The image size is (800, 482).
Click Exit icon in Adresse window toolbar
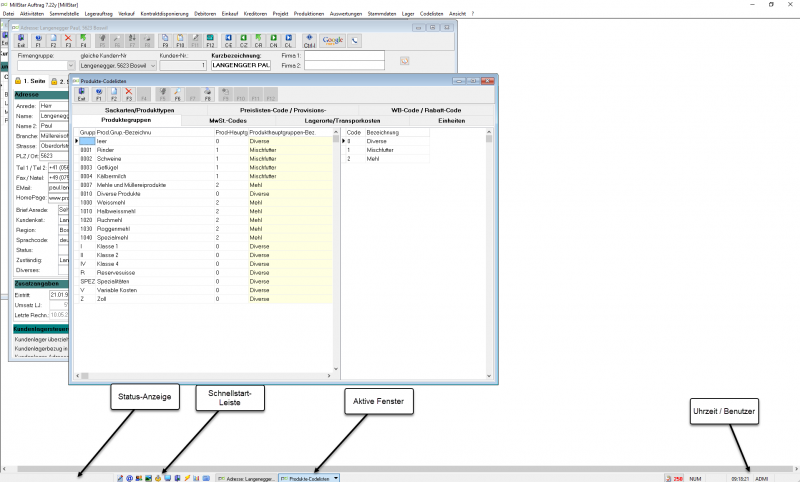click(x=21, y=41)
